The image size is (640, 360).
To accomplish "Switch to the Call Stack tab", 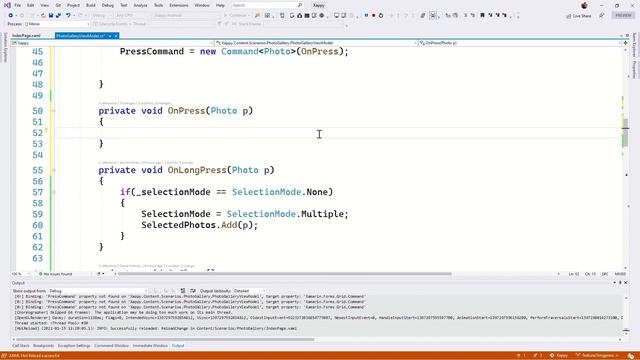I will click(x=21, y=346).
